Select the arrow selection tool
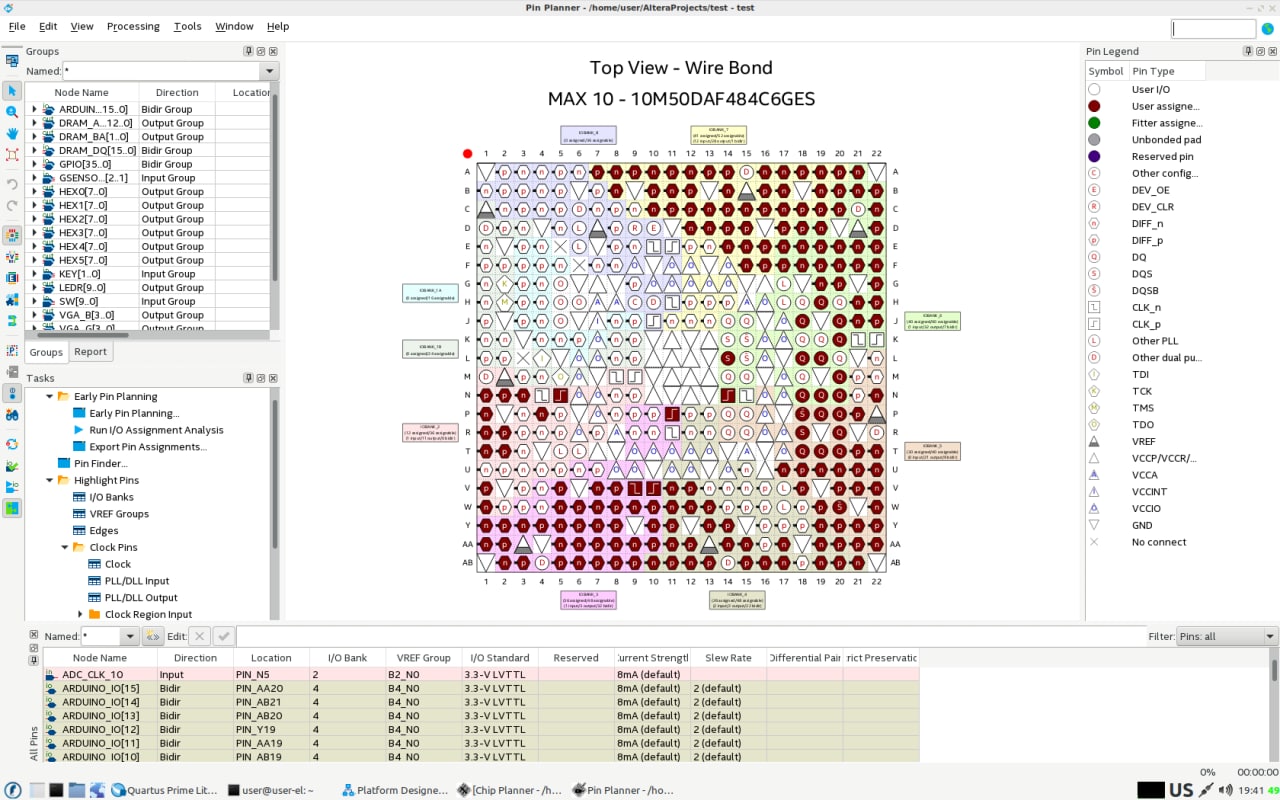The height and width of the screenshot is (800, 1280). click(12, 91)
